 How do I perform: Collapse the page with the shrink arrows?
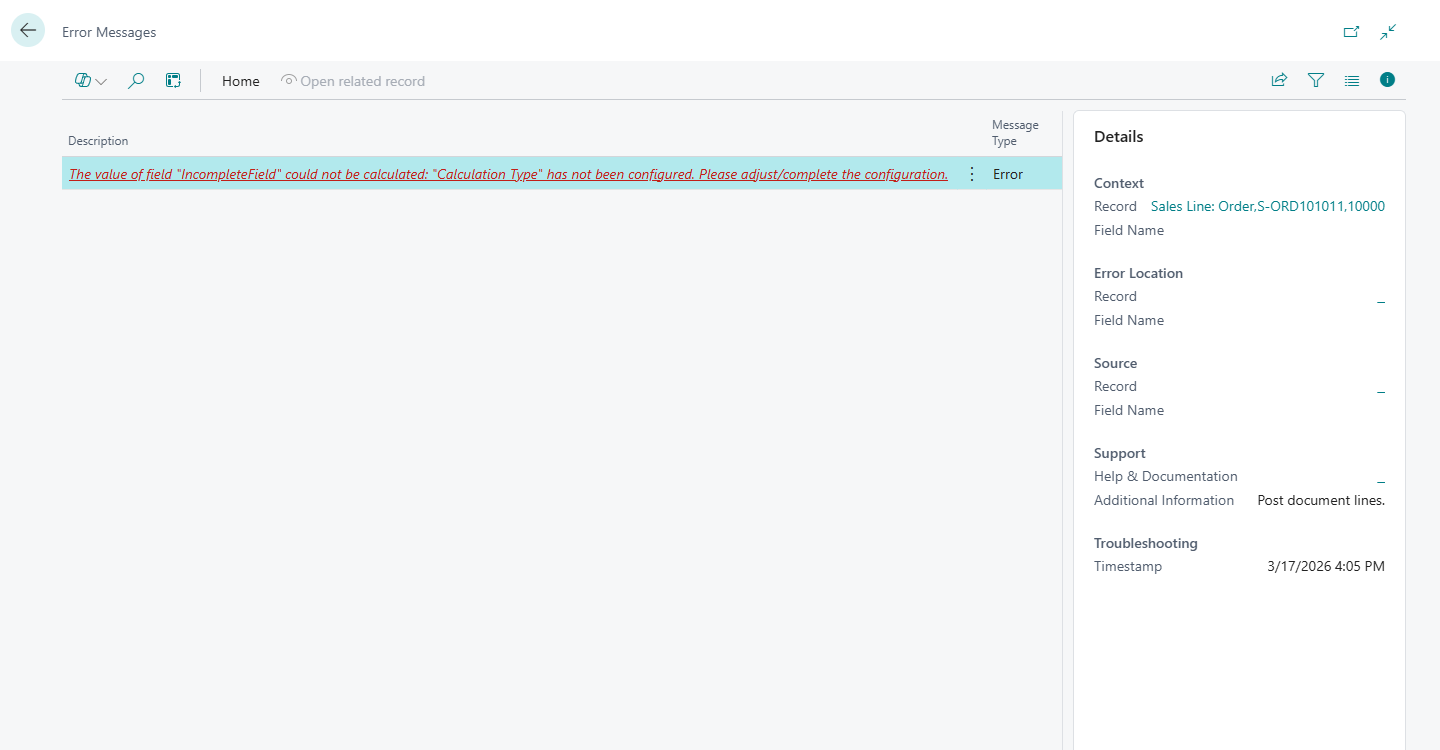point(1388,32)
